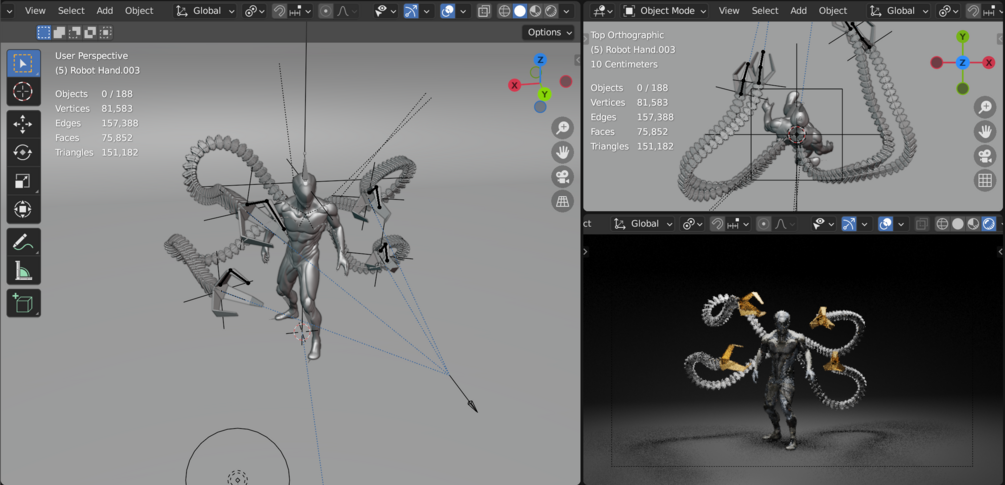
Task: Click zoom view icon in perspective viewport
Action: [562, 129]
